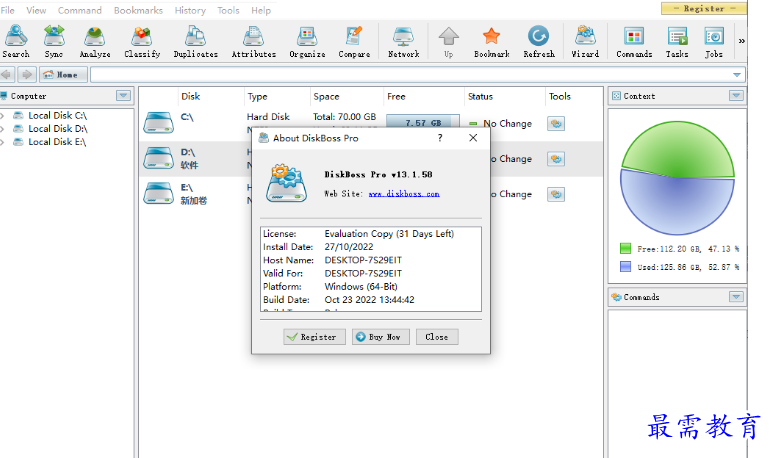
Task: Click the yellow Register banner button
Action: [x=704, y=8]
